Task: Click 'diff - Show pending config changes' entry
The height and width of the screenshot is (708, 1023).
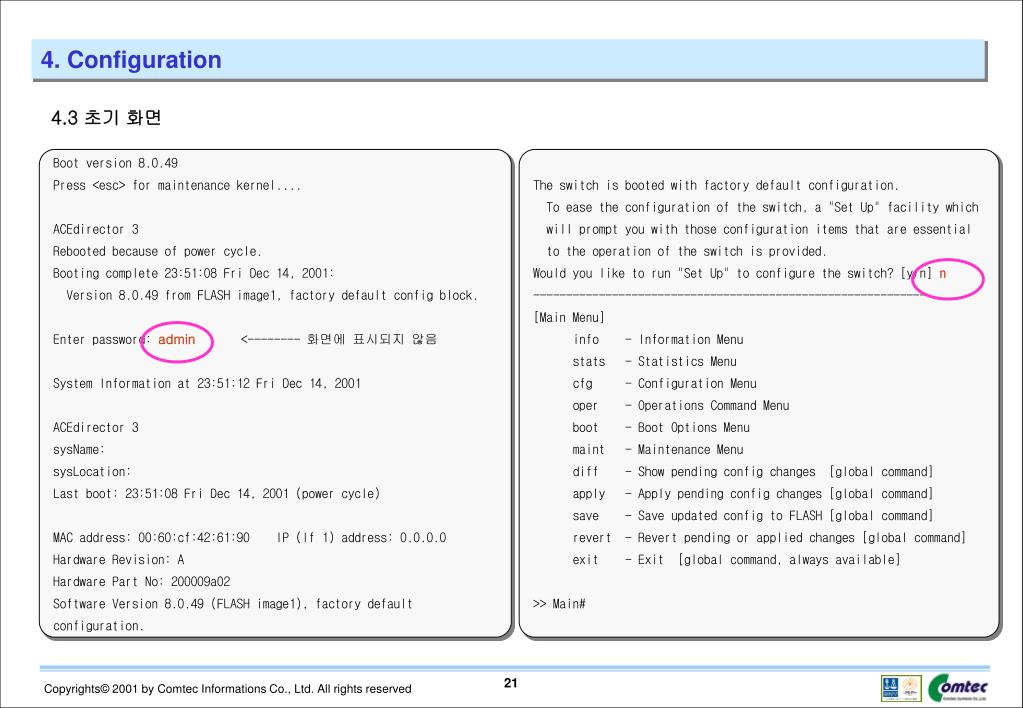Action: pos(753,472)
